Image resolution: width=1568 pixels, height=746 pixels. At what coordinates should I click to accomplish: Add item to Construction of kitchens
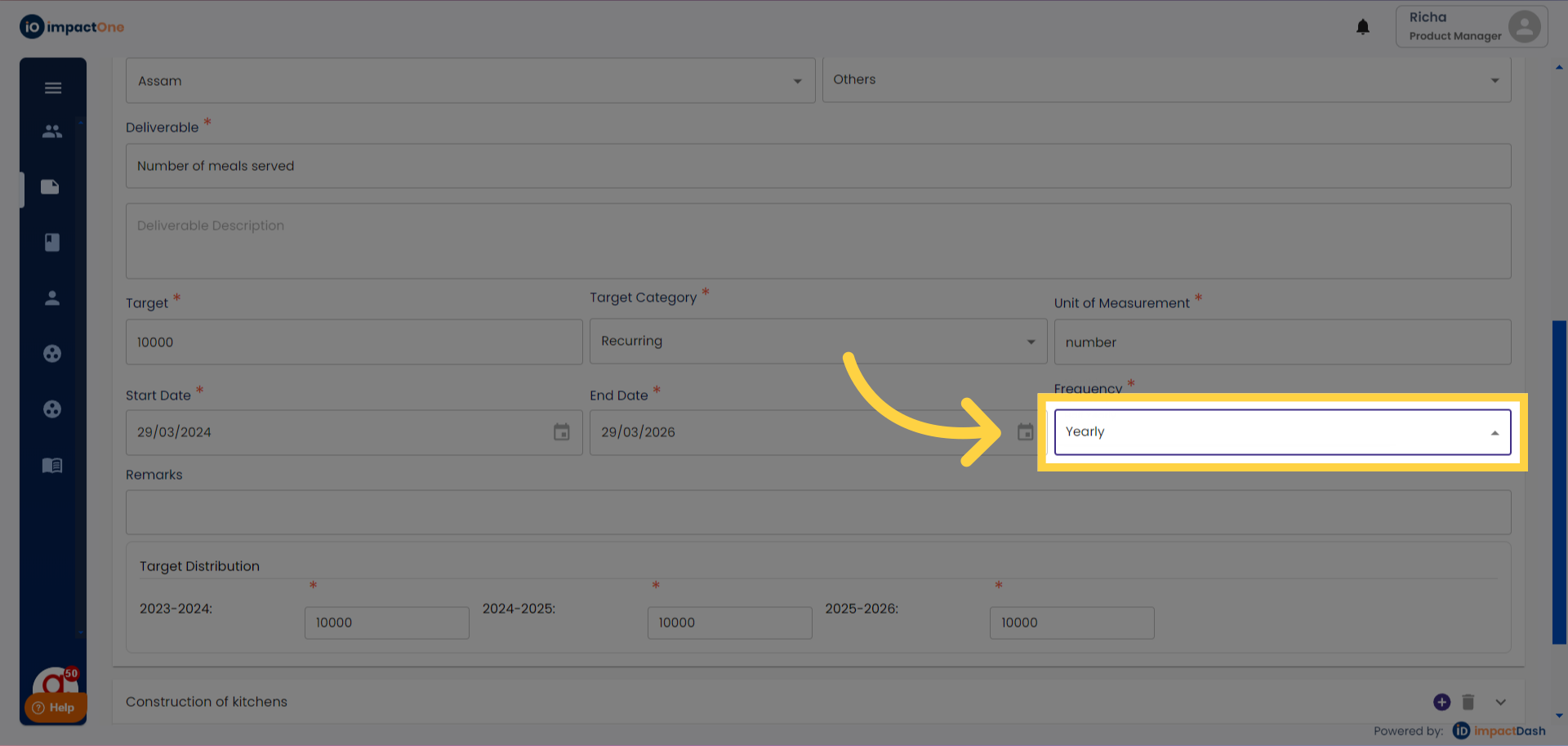coord(1441,702)
